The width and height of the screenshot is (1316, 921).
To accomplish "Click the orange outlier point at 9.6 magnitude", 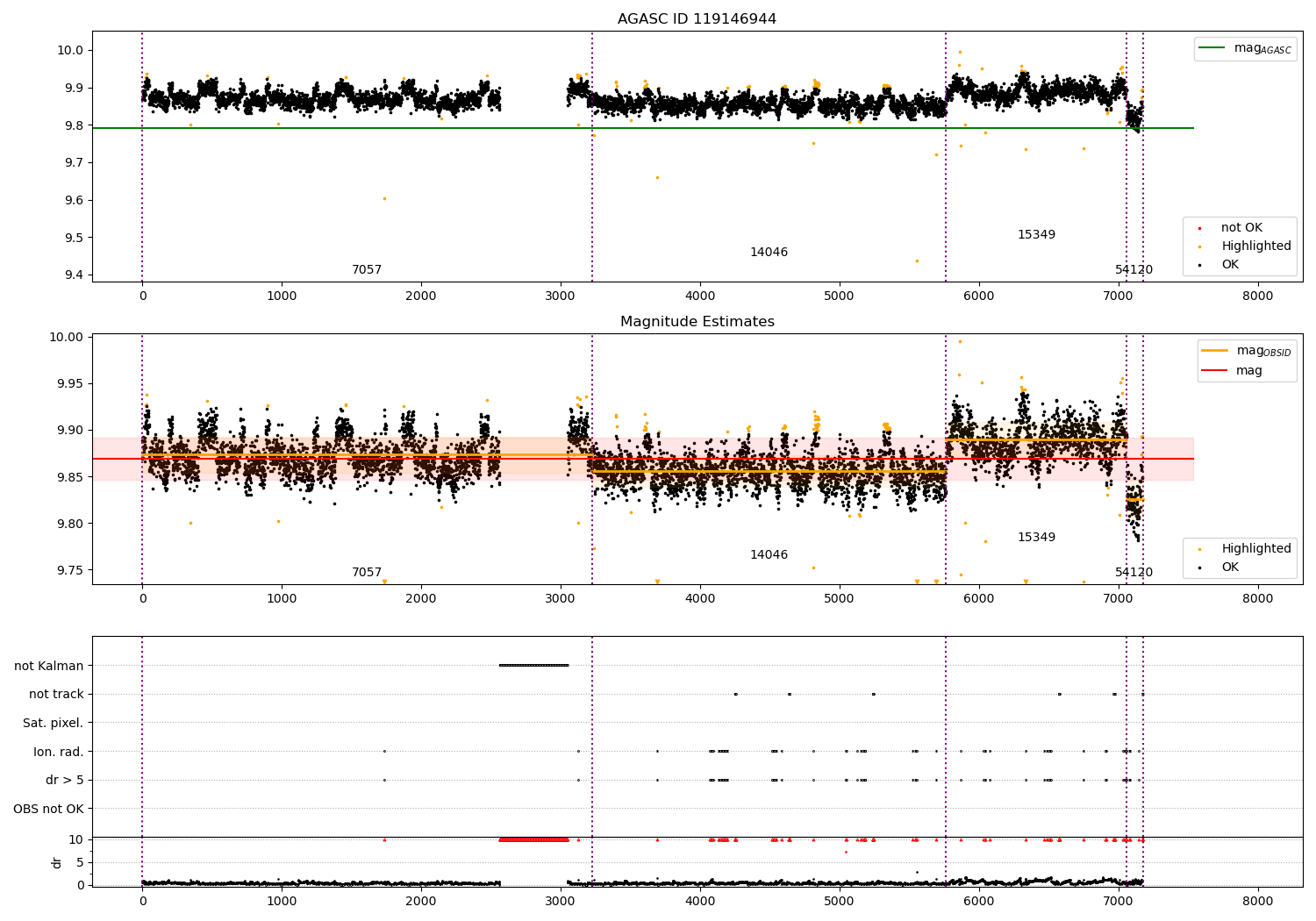I will (x=384, y=198).
